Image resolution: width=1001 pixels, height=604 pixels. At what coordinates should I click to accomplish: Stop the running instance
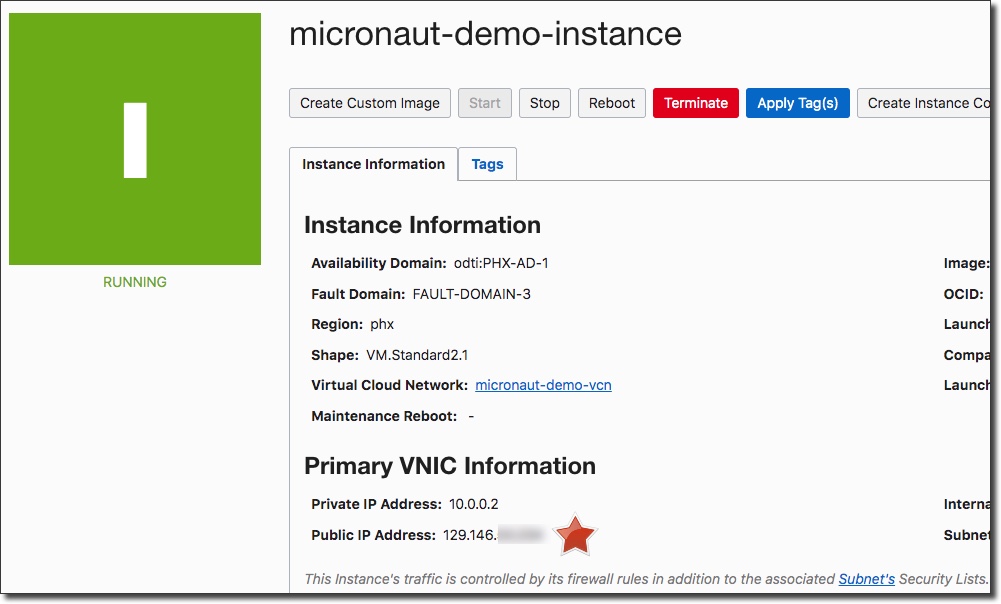point(545,103)
